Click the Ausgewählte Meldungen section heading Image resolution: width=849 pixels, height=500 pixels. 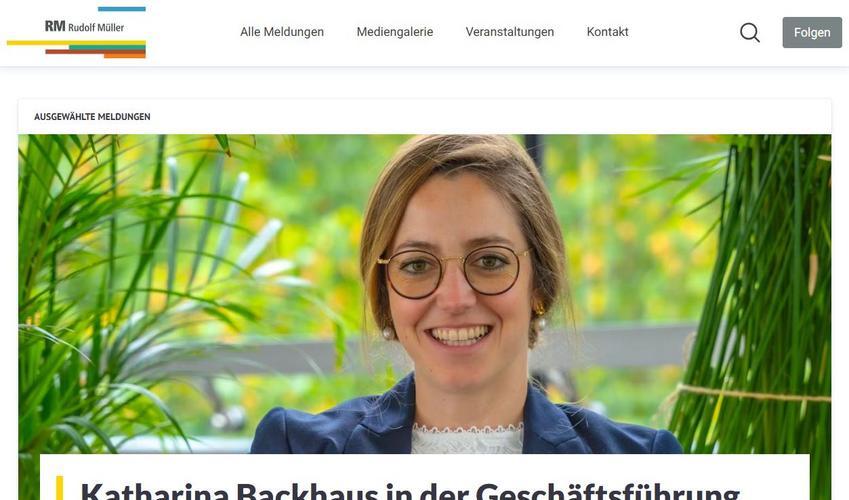pos(92,116)
